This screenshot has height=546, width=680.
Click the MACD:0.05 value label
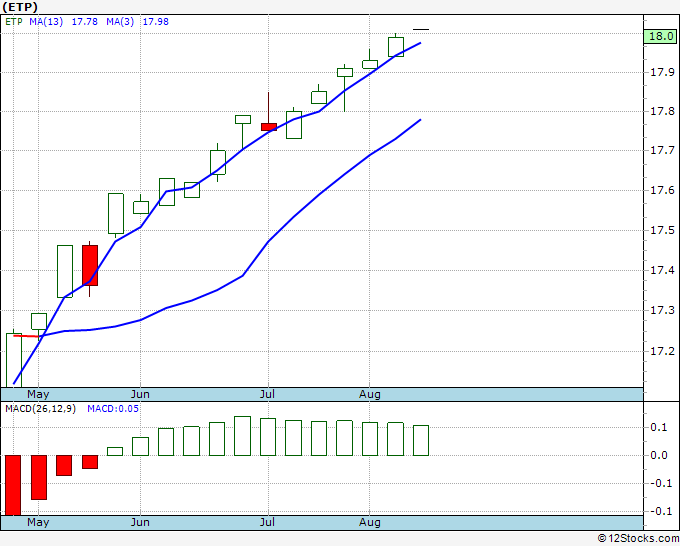[113, 409]
